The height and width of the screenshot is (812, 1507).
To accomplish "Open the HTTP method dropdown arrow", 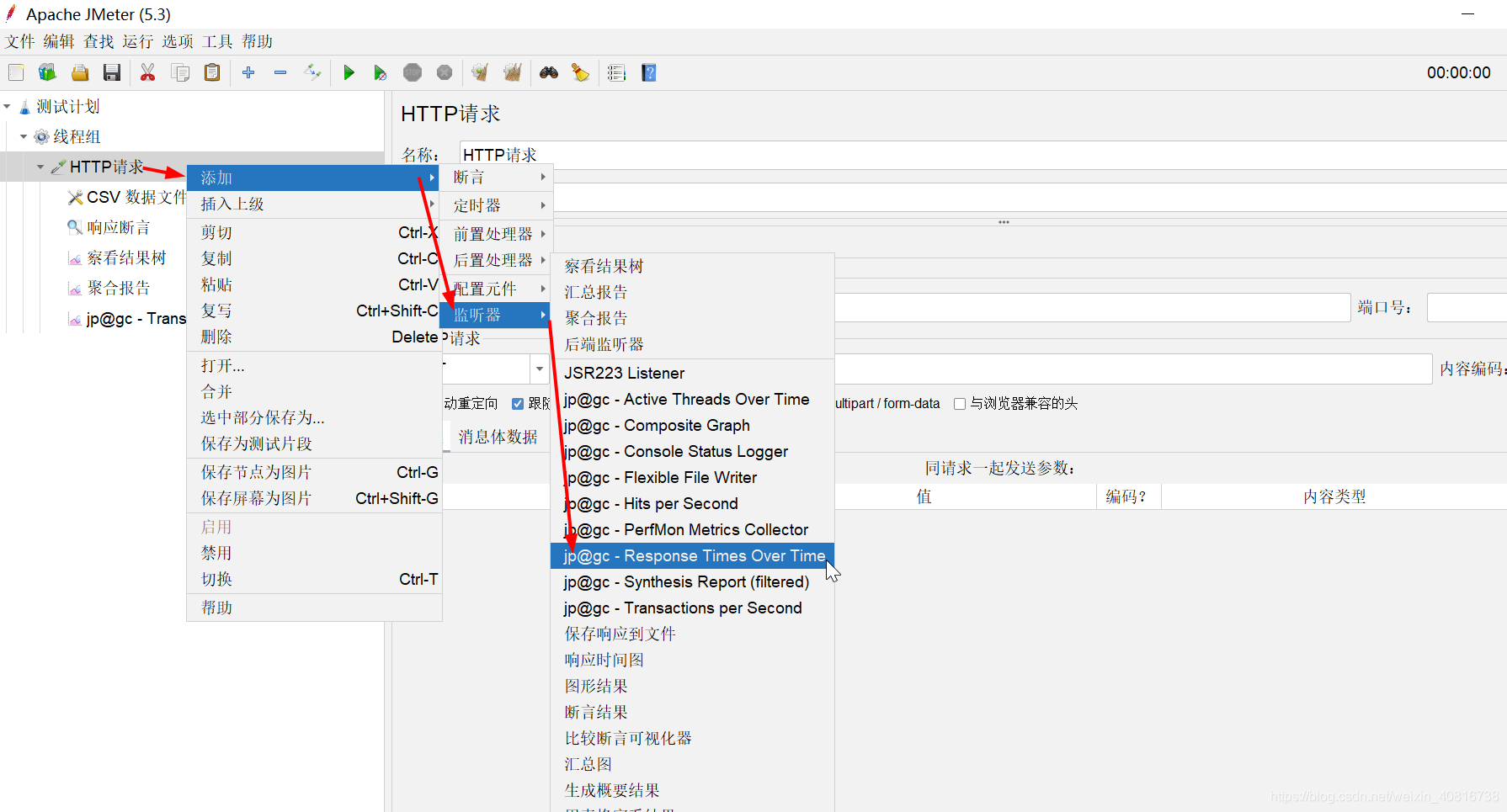I will (540, 369).
